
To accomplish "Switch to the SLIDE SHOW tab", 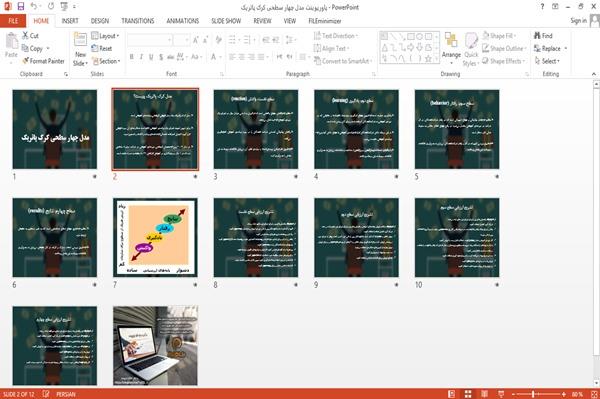I will (226, 21).
